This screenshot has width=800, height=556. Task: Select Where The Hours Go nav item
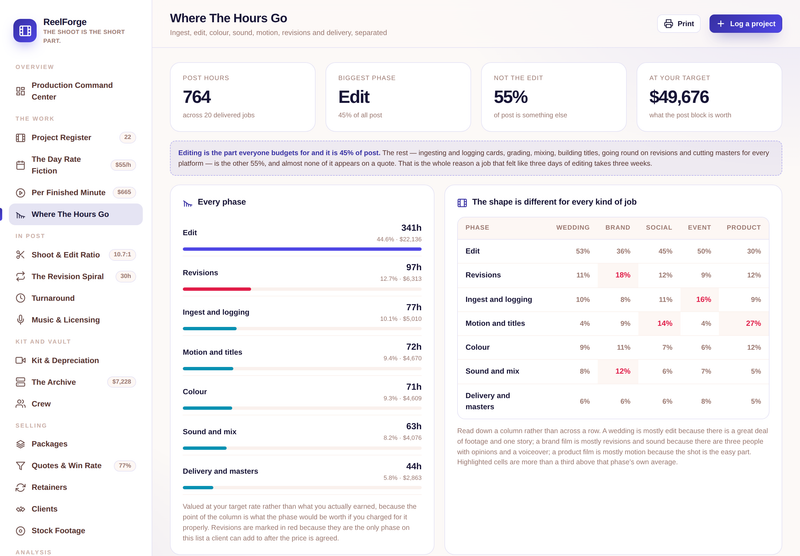coord(76,214)
